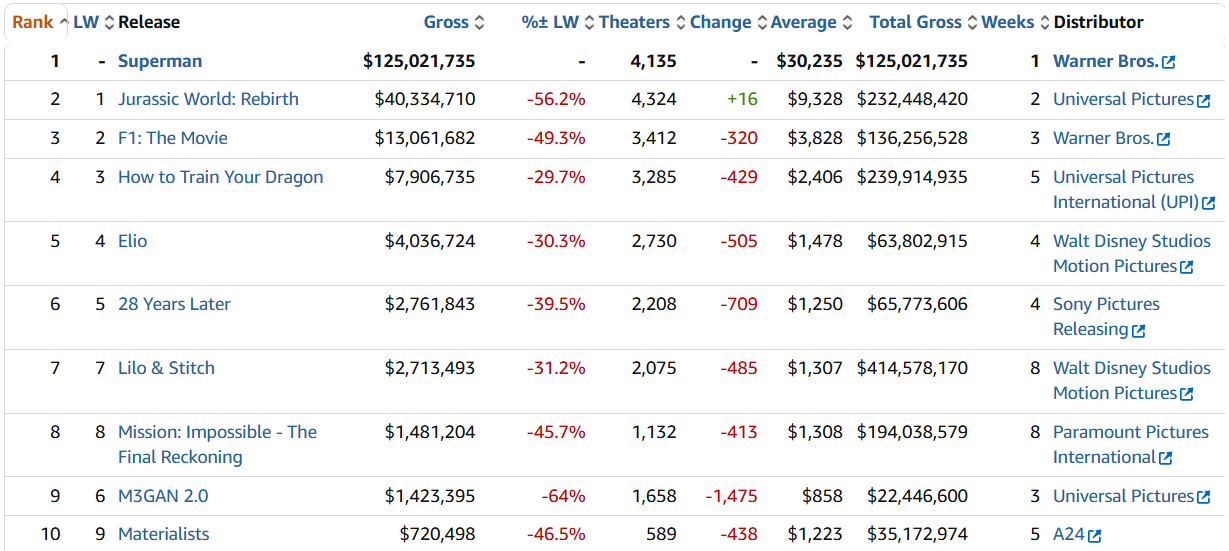Open Lilo & Stitch release page
1229x551 pixels.
(166, 368)
